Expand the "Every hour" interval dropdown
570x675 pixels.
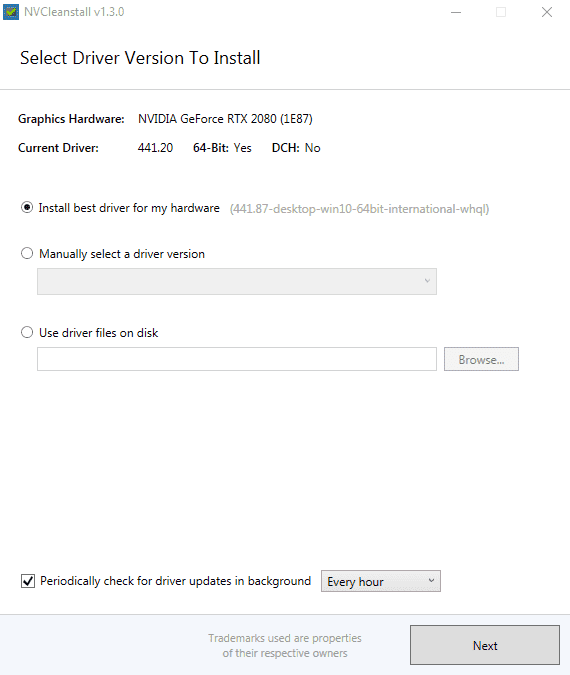[x=381, y=581]
